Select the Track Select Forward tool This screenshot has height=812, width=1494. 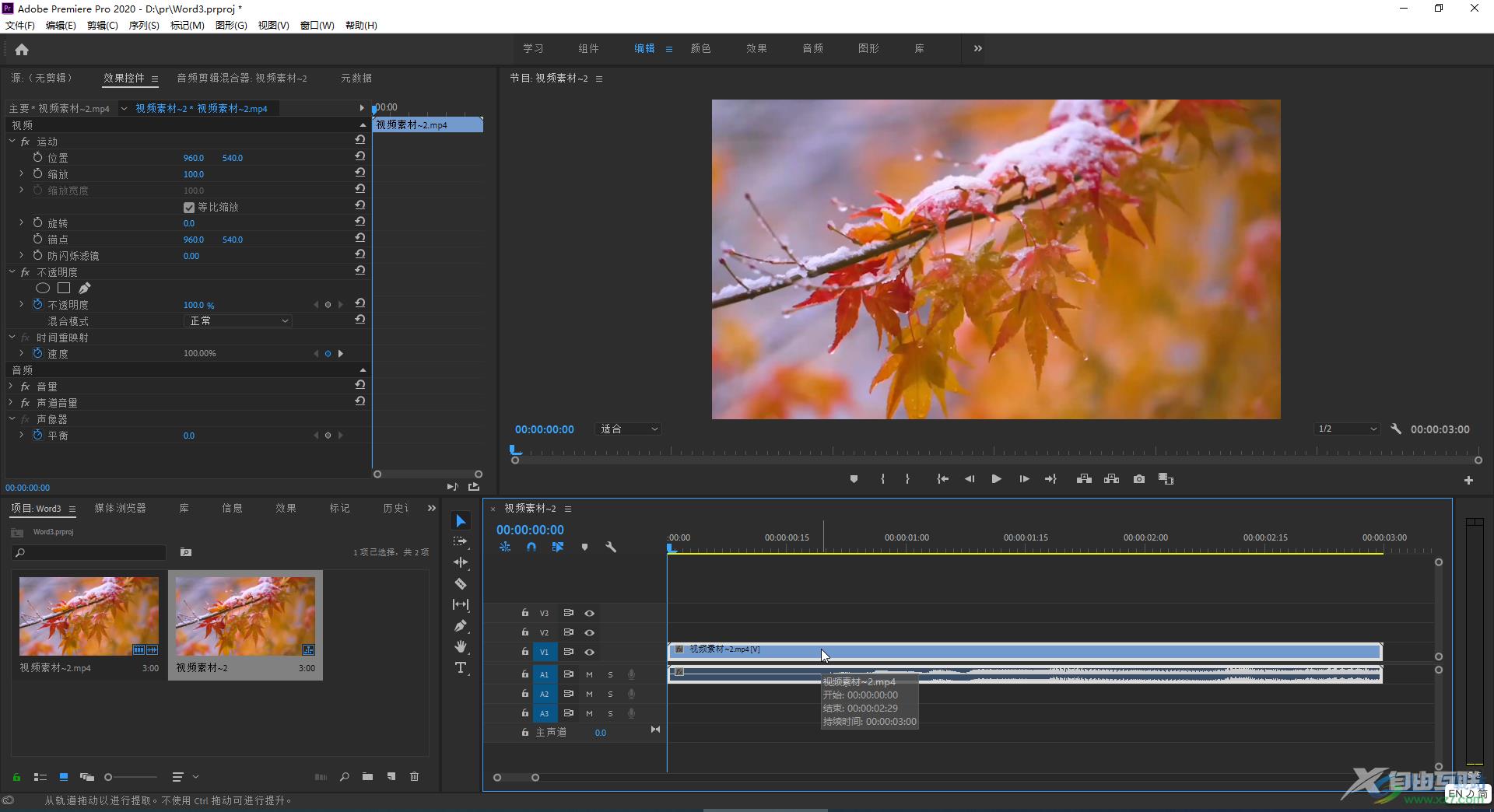461,541
